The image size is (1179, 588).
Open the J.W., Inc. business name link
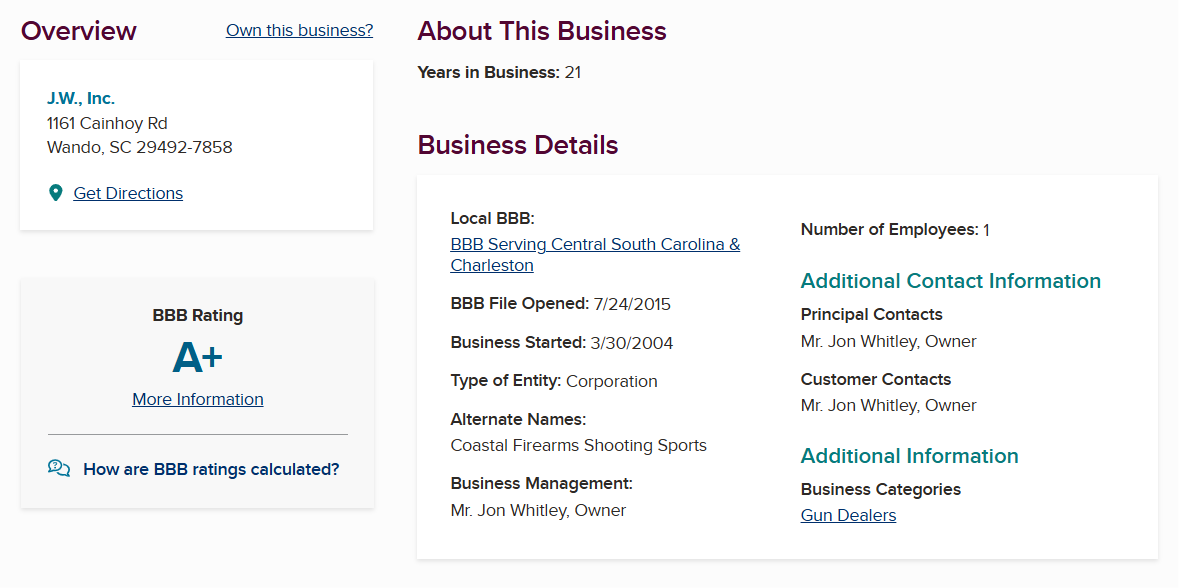click(x=81, y=98)
